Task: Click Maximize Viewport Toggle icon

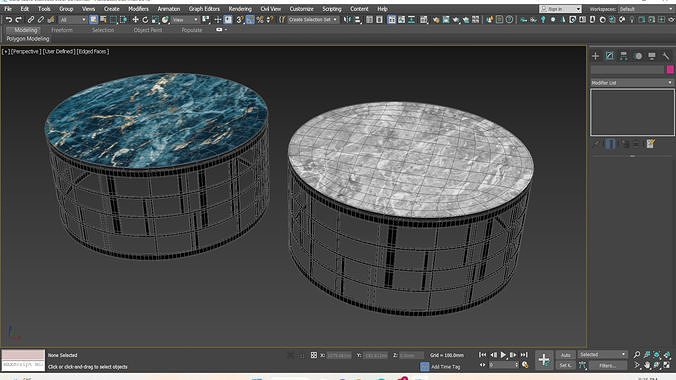Action: coord(667,365)
